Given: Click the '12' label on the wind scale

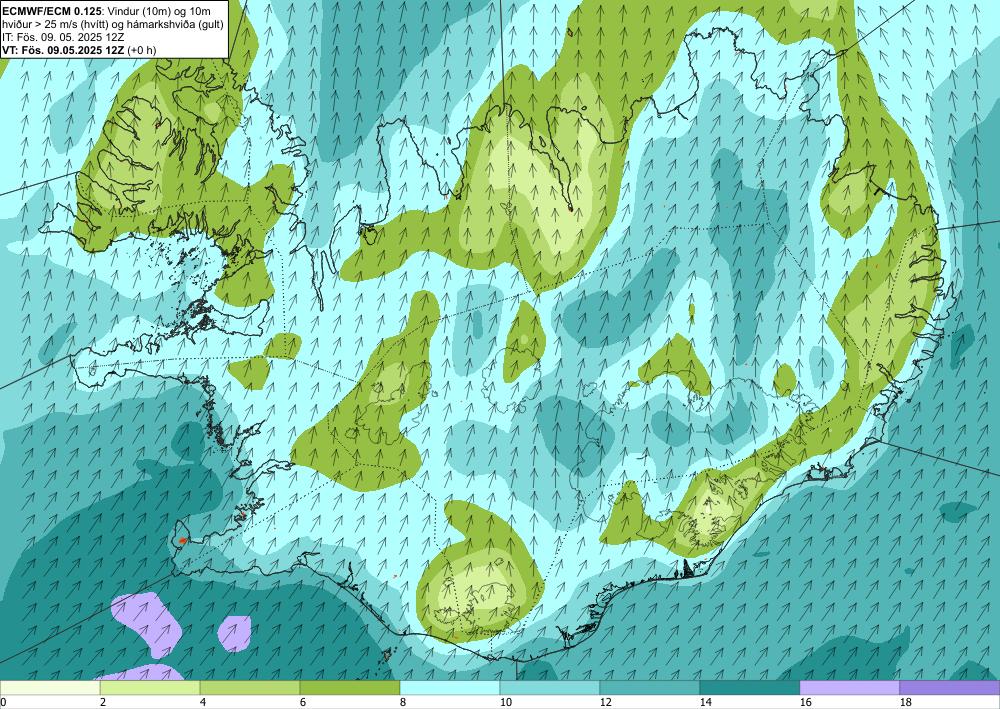Looking at the screenshot, I should 605,702.
